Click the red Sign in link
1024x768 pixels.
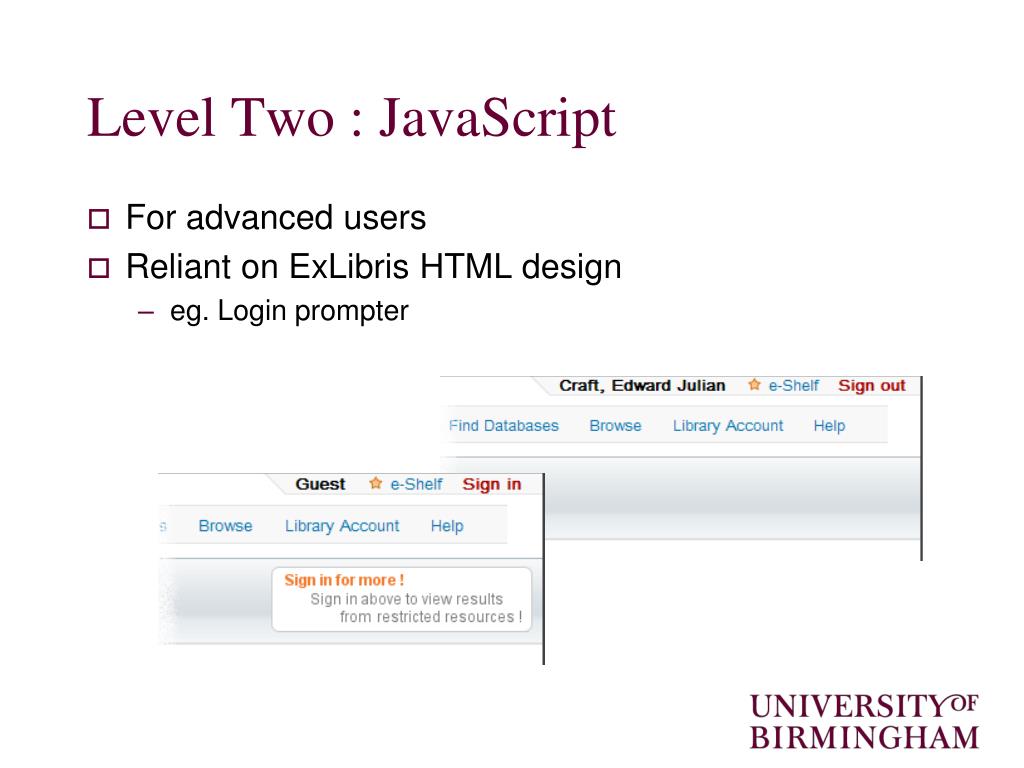tap(492, 484)
